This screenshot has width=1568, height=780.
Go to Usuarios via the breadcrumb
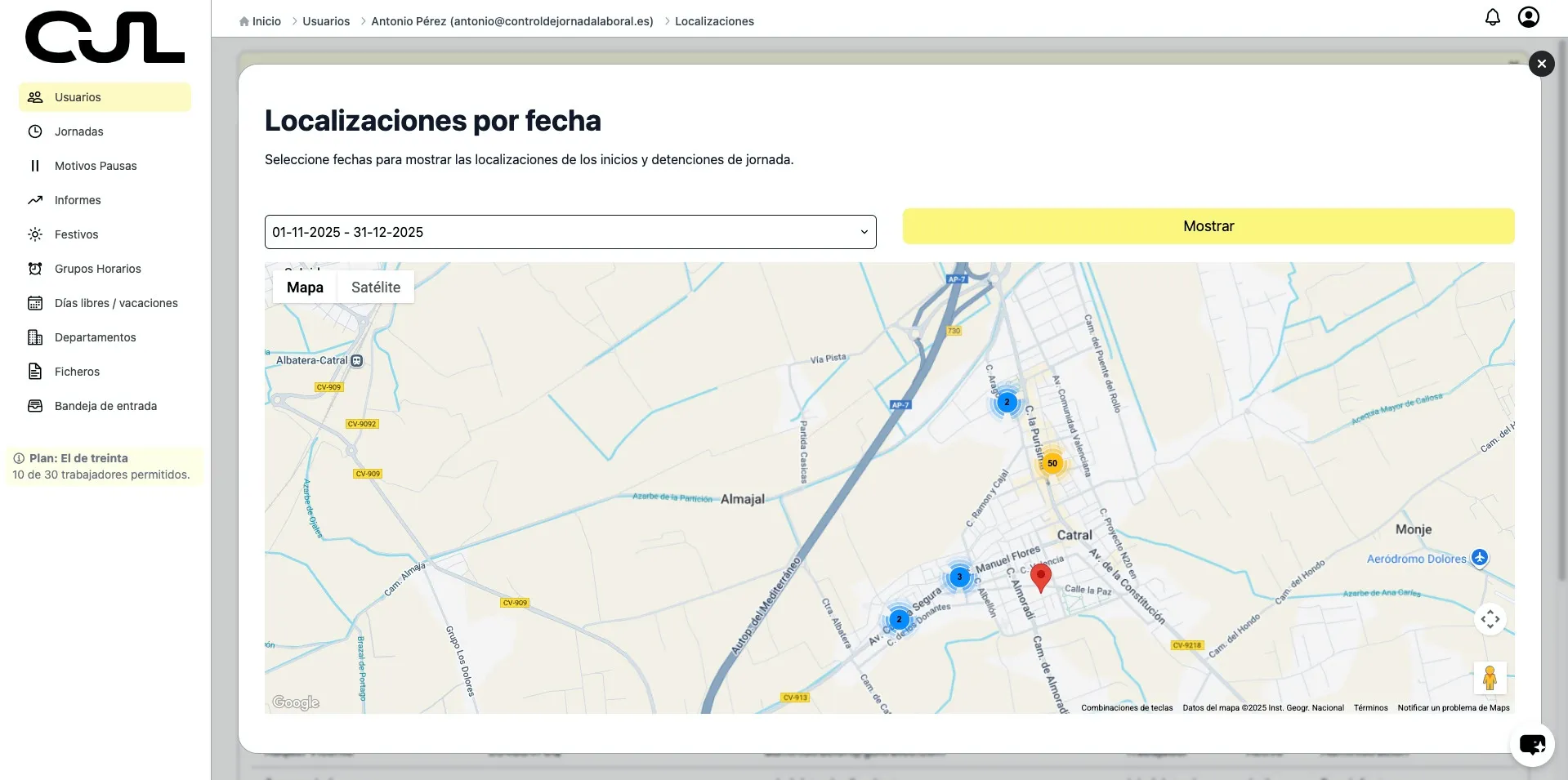point(325,21)
